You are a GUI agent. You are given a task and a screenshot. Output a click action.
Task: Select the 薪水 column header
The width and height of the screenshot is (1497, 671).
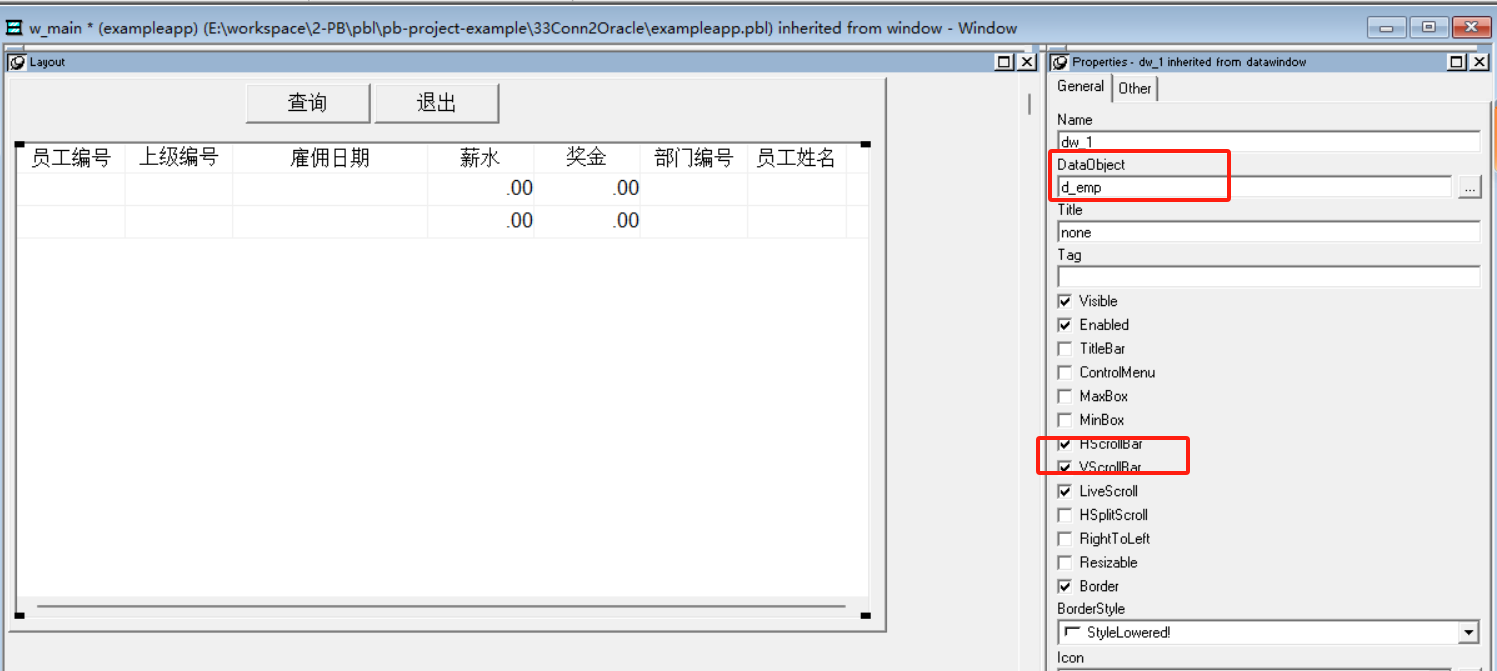pos(480,158)
